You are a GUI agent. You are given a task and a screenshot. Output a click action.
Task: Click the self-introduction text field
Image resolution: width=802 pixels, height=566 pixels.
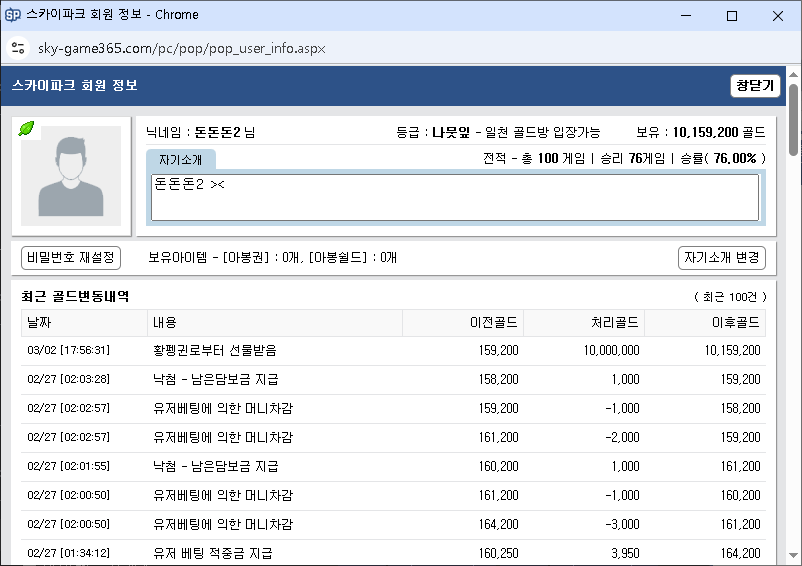[x=455, y=197]
